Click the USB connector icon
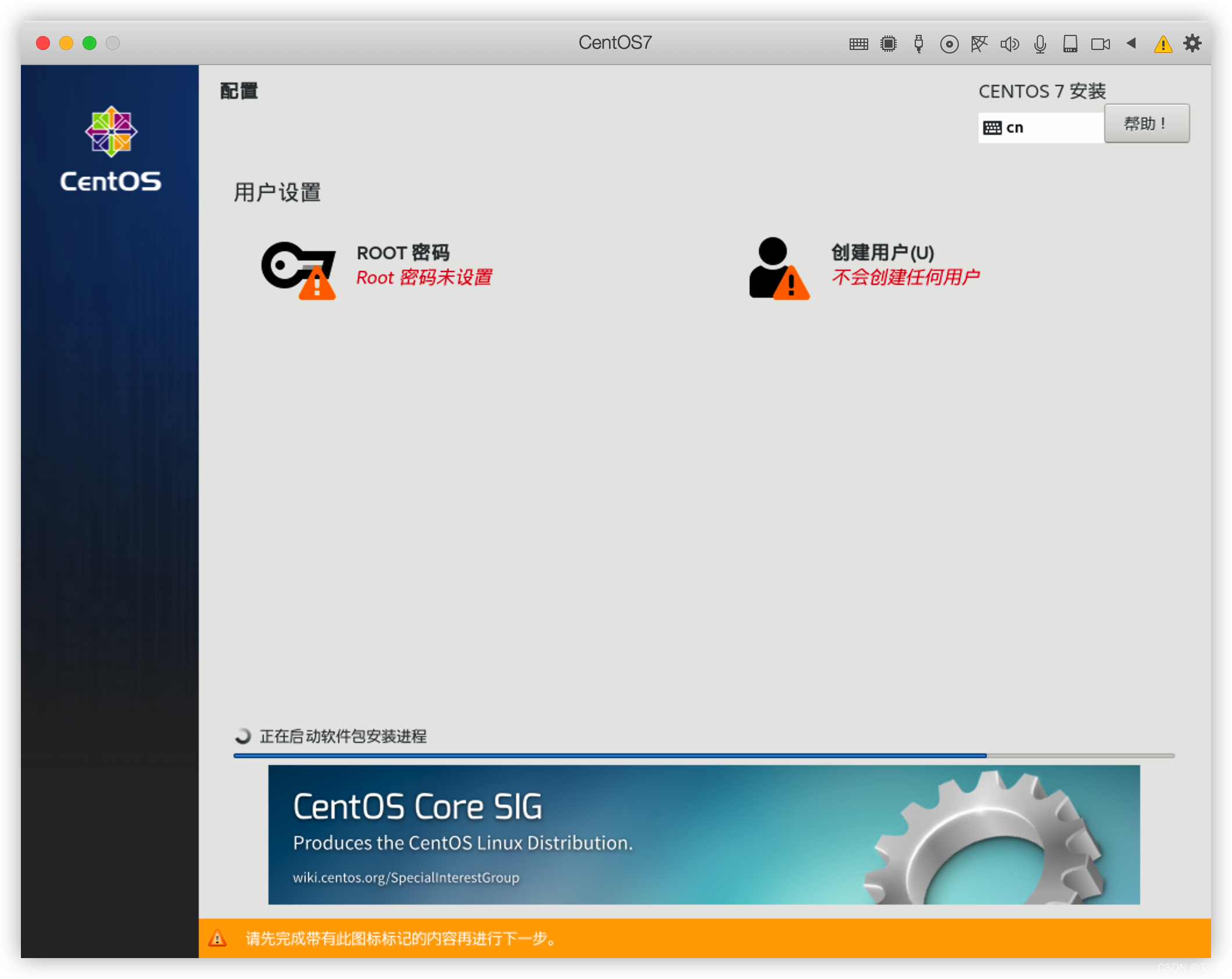The height and width of the screenshot is (979, 1232). [919, 44]
